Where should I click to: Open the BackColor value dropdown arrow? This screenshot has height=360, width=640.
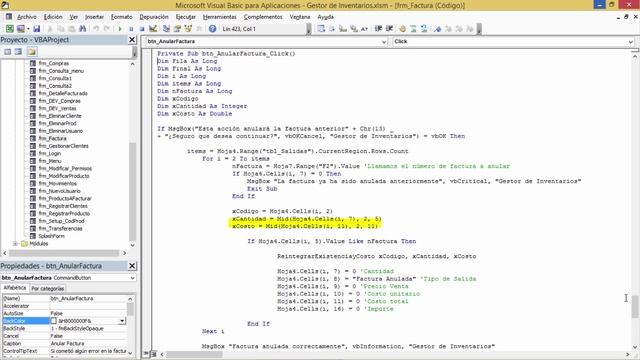point(122,321)
